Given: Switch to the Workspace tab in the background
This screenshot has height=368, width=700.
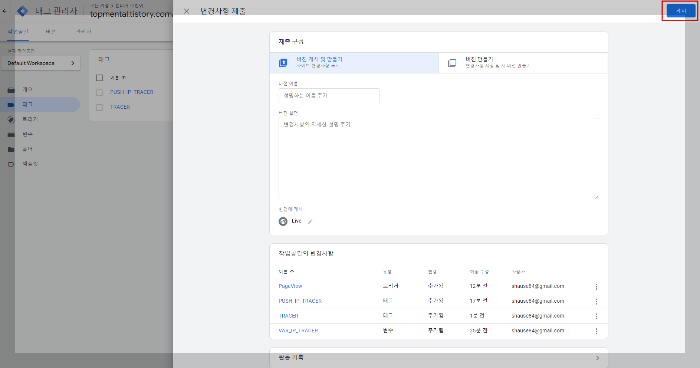Looking at the screenshot, I should click(18, 32).
